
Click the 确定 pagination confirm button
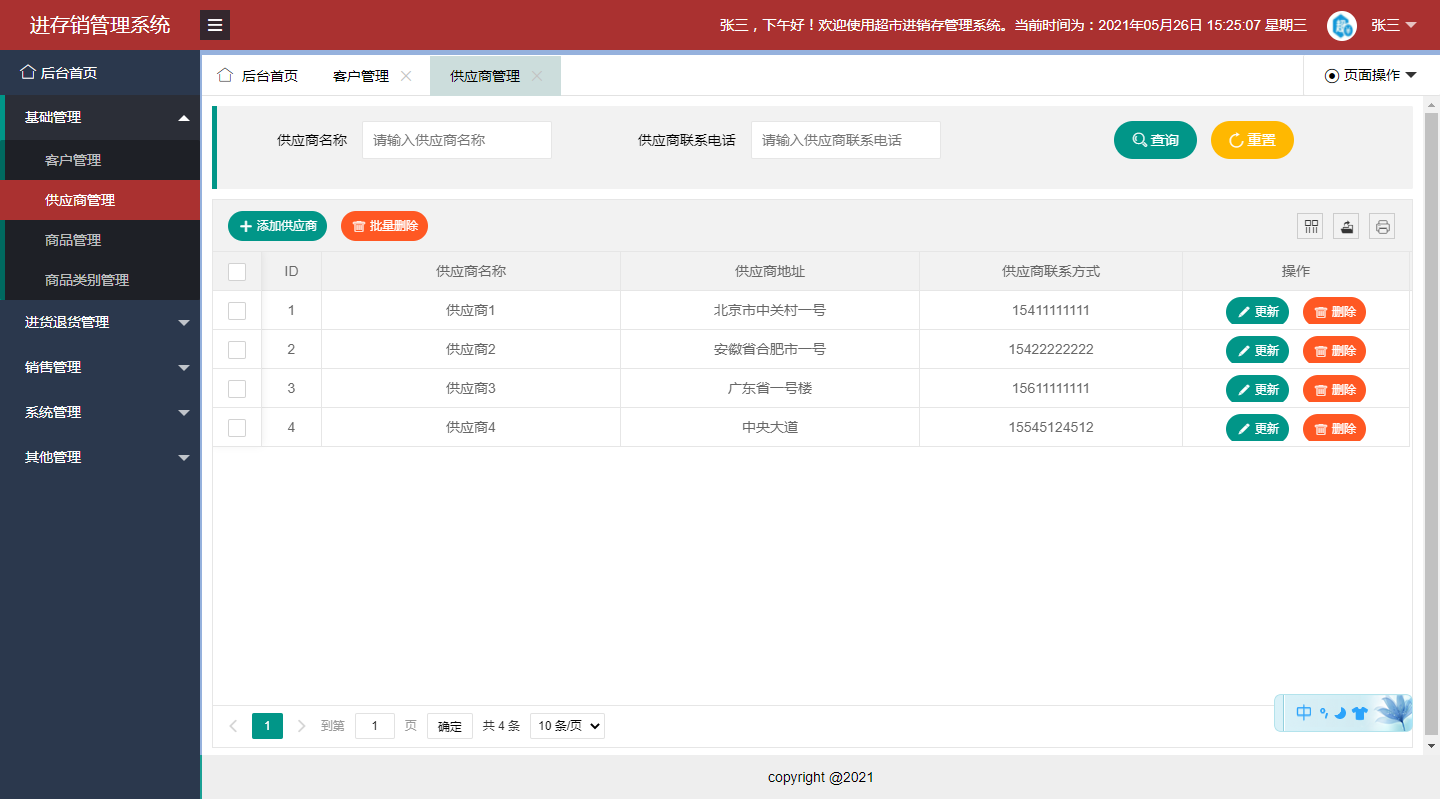click(x=450, y=726)
